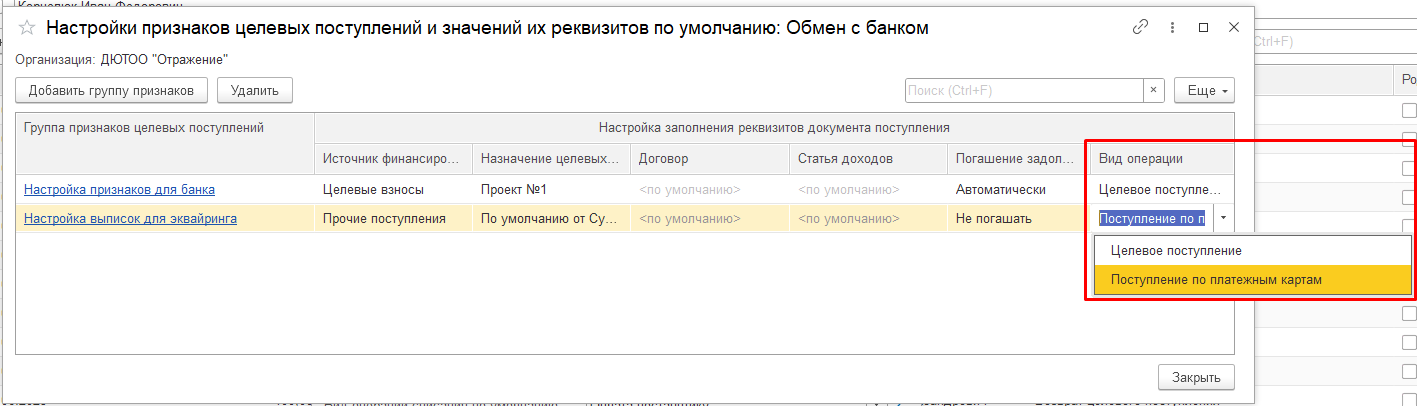
Task: Focus the Поиск (Ctrl+F) search field
Action: (x=1023, y=90)
